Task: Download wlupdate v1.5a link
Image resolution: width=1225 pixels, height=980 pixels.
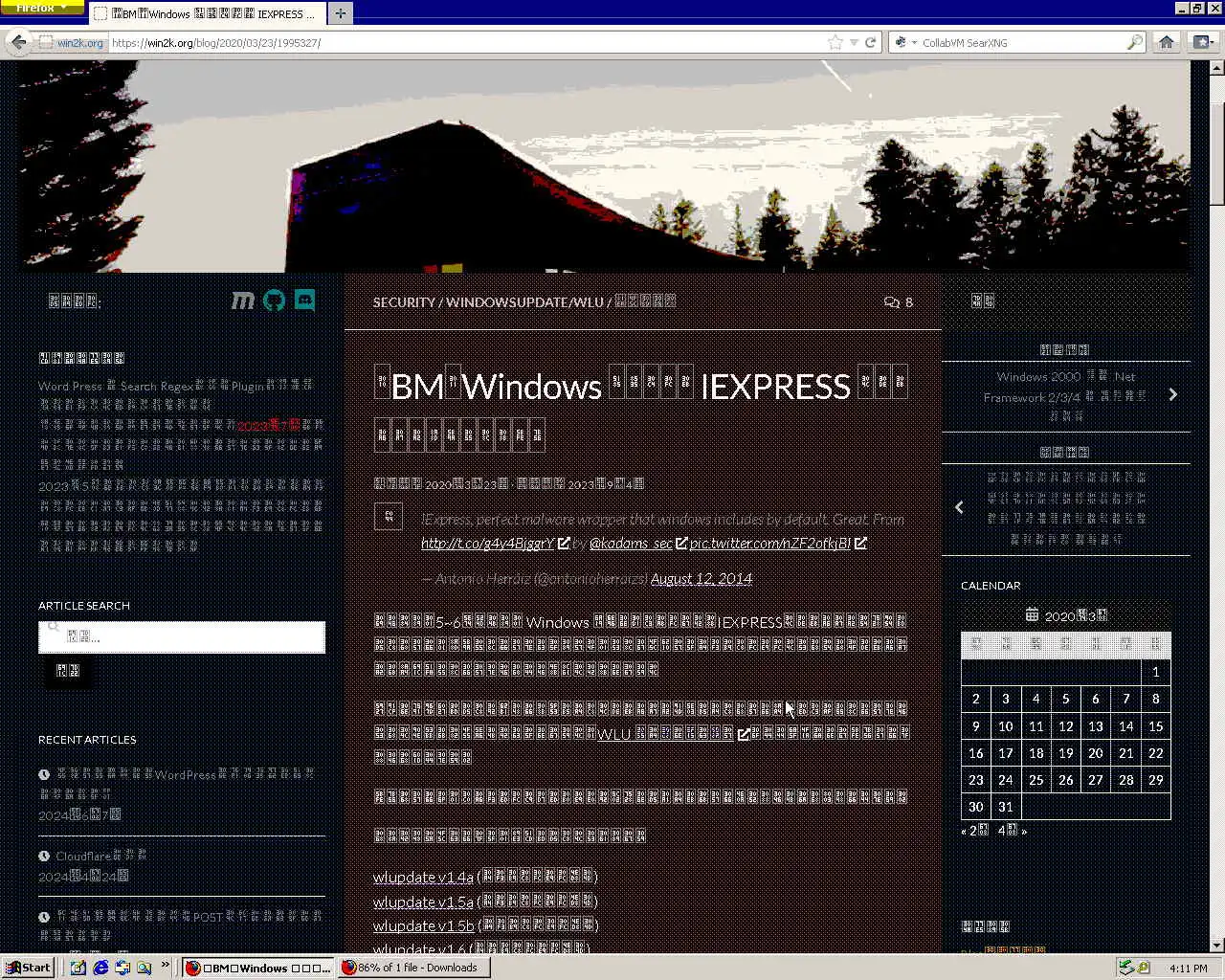Action: click(423, 902)
